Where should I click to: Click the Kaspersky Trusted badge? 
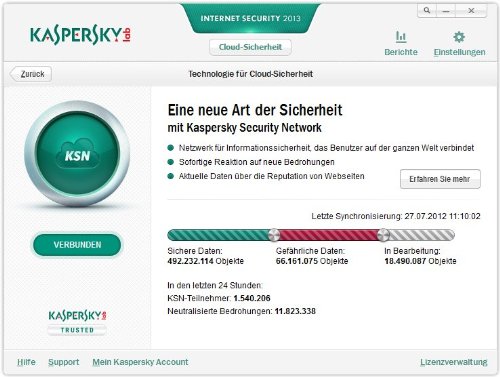(x=77, y=322)
